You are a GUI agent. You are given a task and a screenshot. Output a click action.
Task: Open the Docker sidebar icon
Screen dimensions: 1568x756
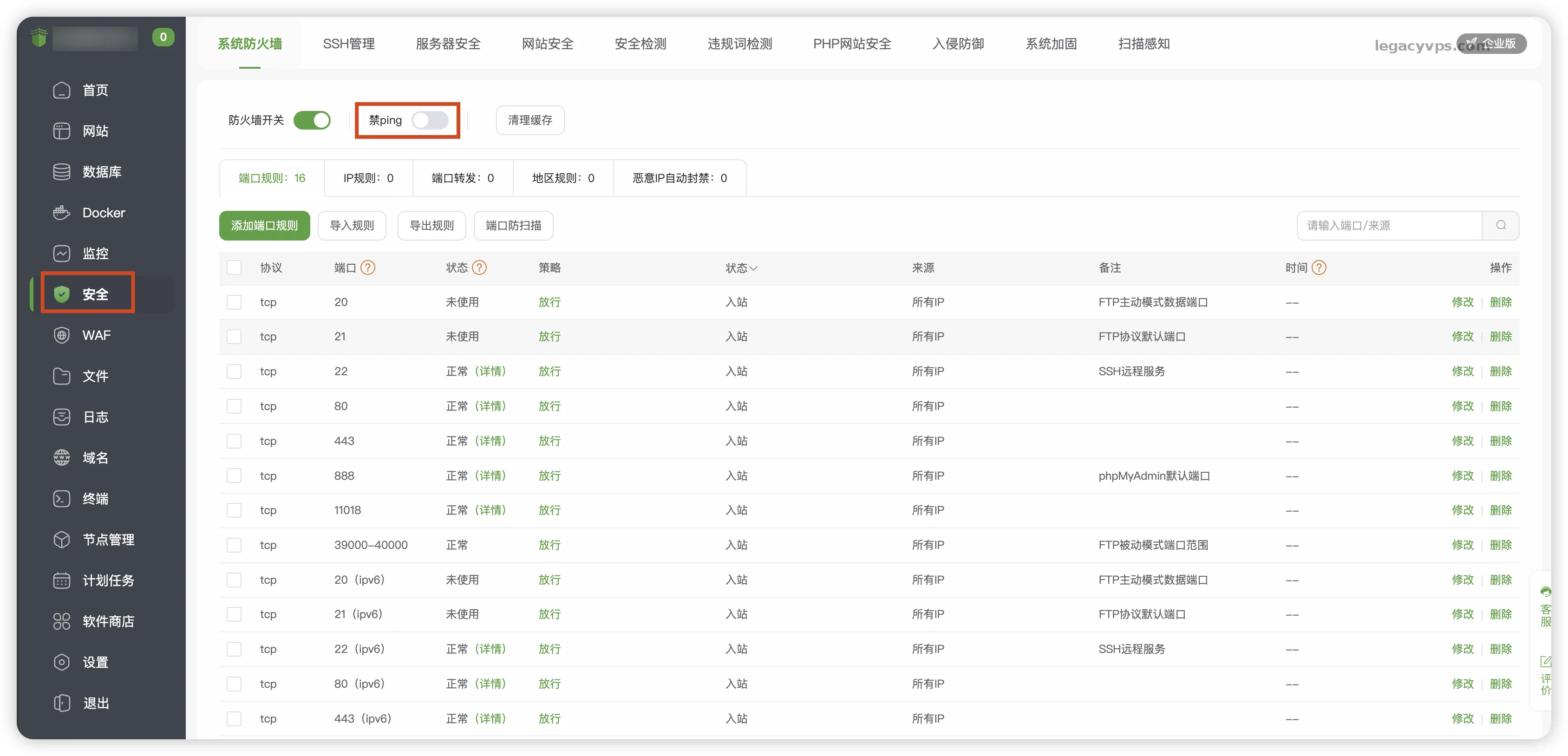(61, 212)
